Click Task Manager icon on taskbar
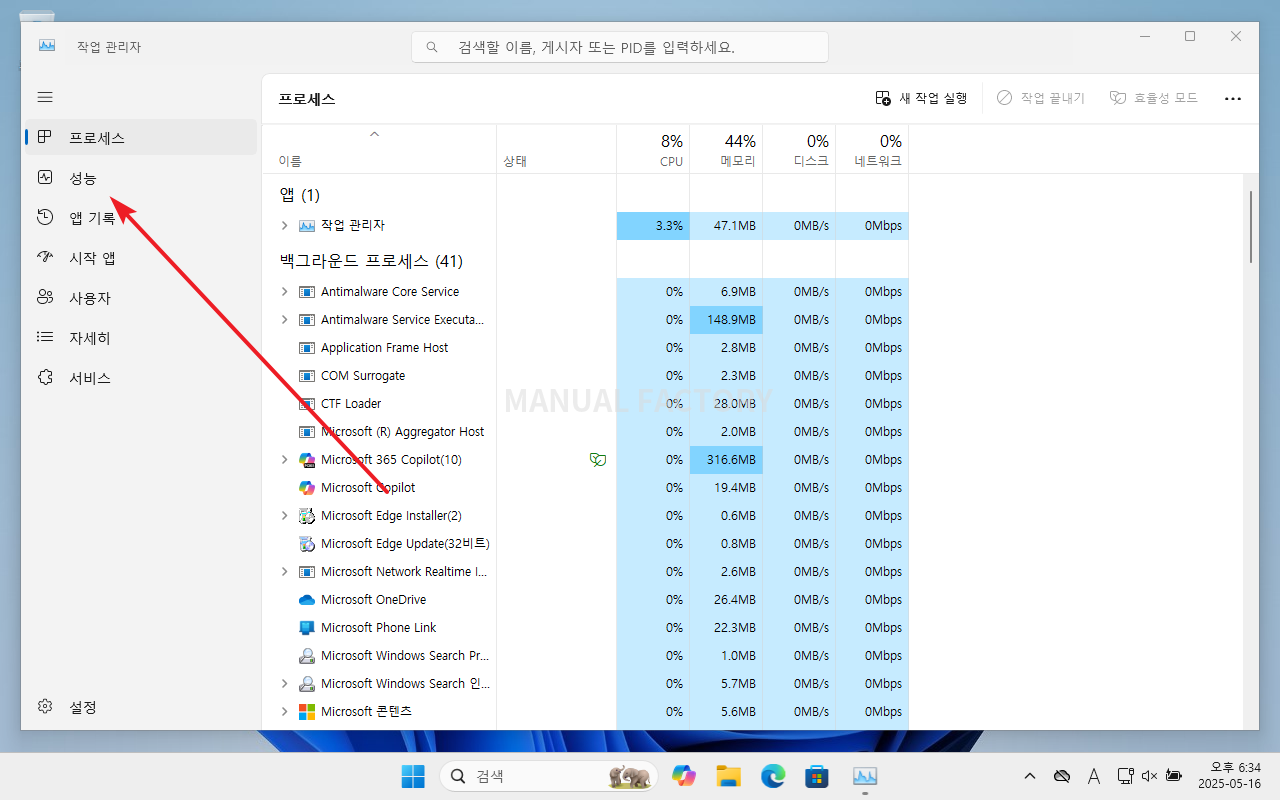The width and height of the screenshot is (1280, 800). (864, 776)
